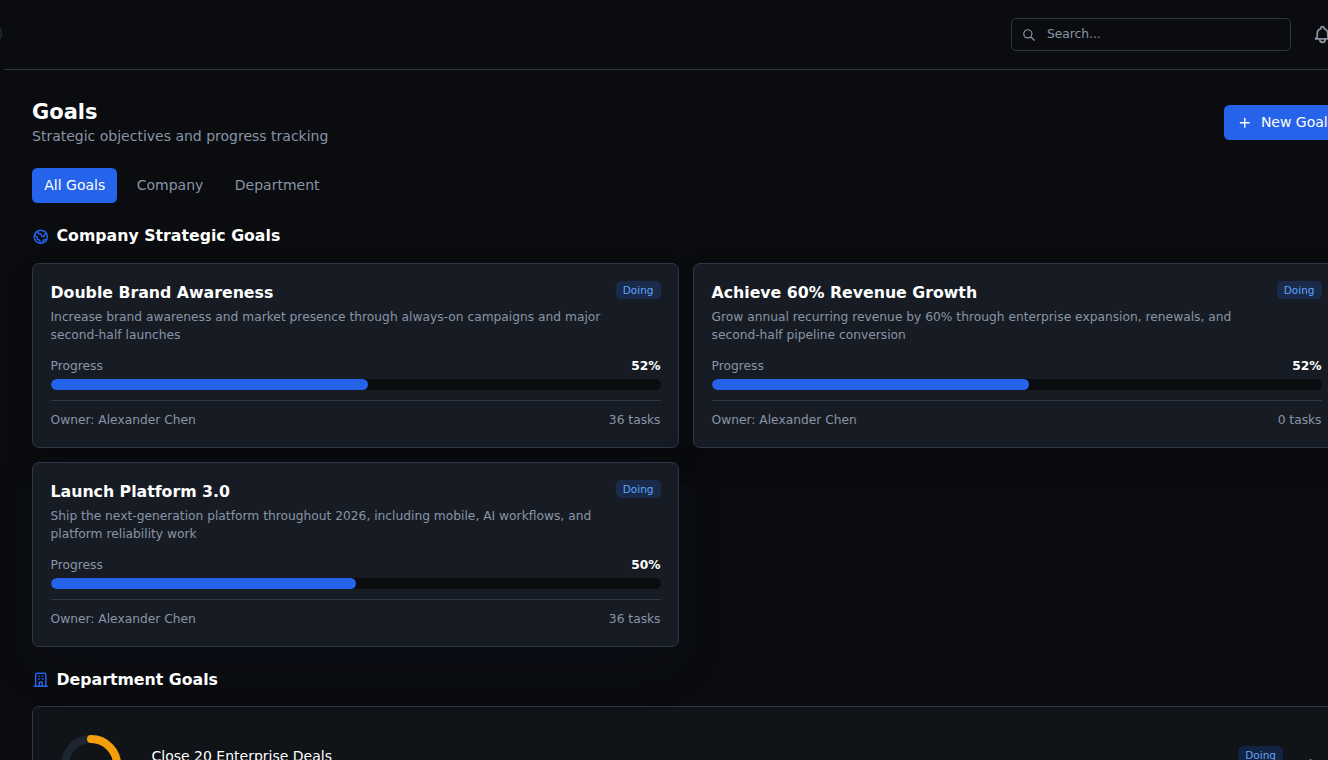Click the Progress label on Double Brand Awareness

(77, 366)
